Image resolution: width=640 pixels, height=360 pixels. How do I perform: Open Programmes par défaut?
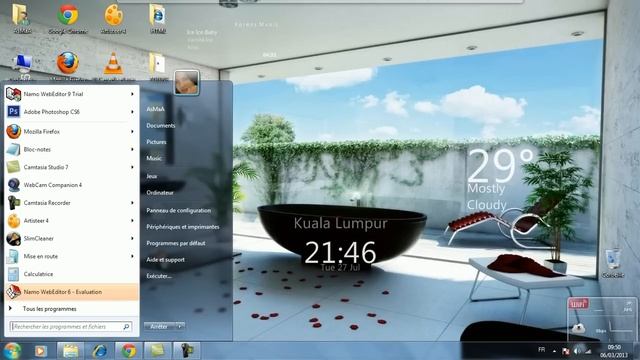click(176, 243)
